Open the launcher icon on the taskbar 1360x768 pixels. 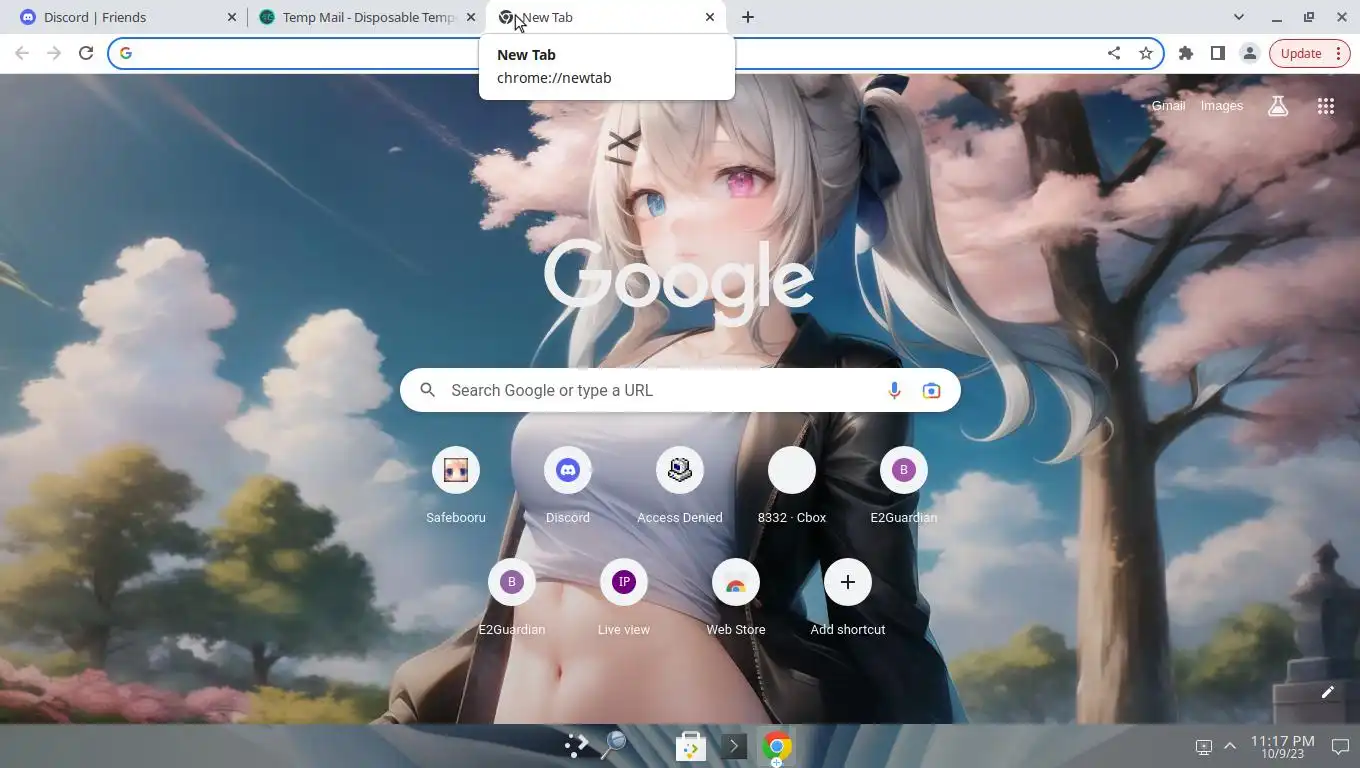tap(576, 745)
